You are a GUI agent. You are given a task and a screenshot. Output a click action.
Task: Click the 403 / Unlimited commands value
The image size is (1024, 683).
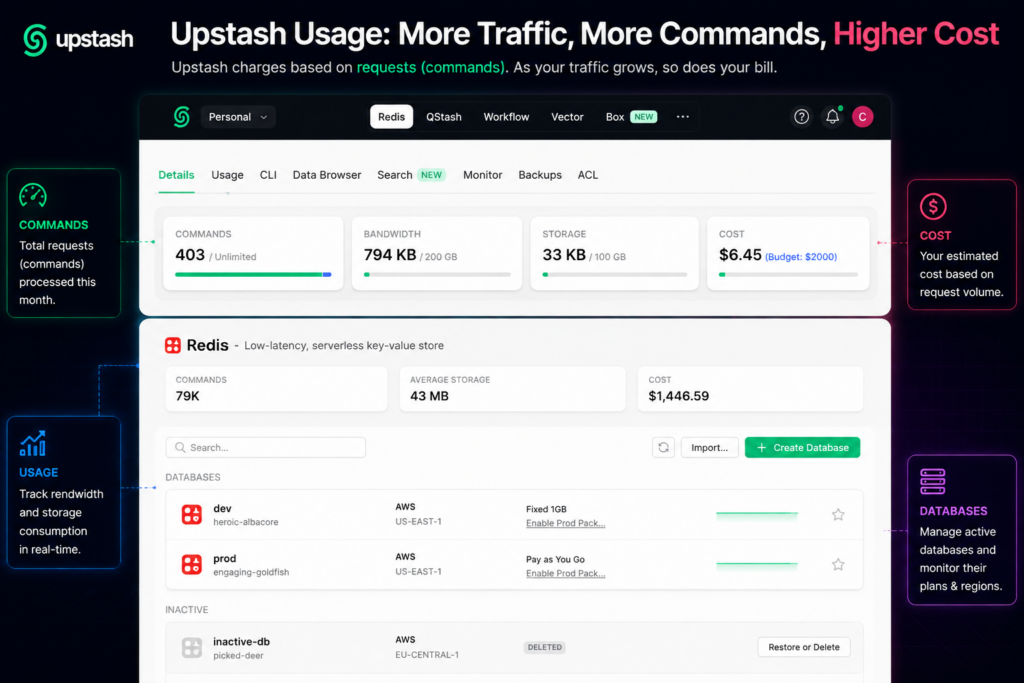tap(216, 255)
